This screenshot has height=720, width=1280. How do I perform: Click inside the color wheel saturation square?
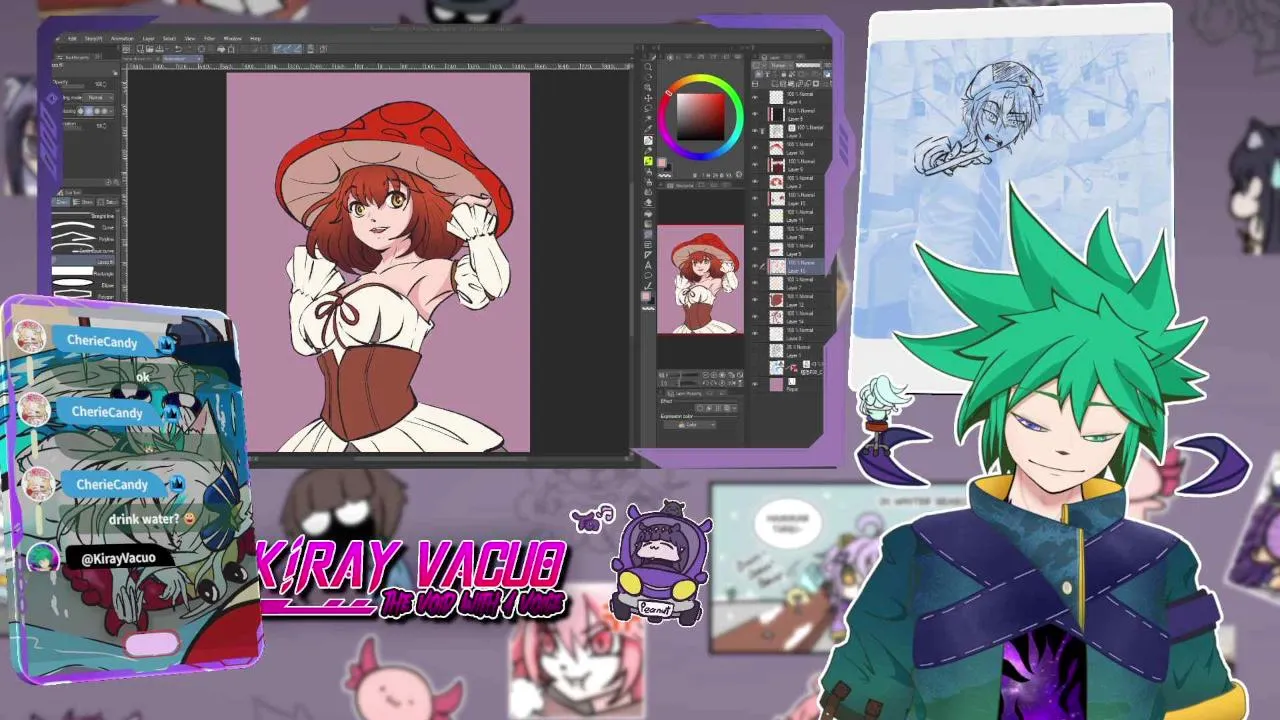click(701, 116)
